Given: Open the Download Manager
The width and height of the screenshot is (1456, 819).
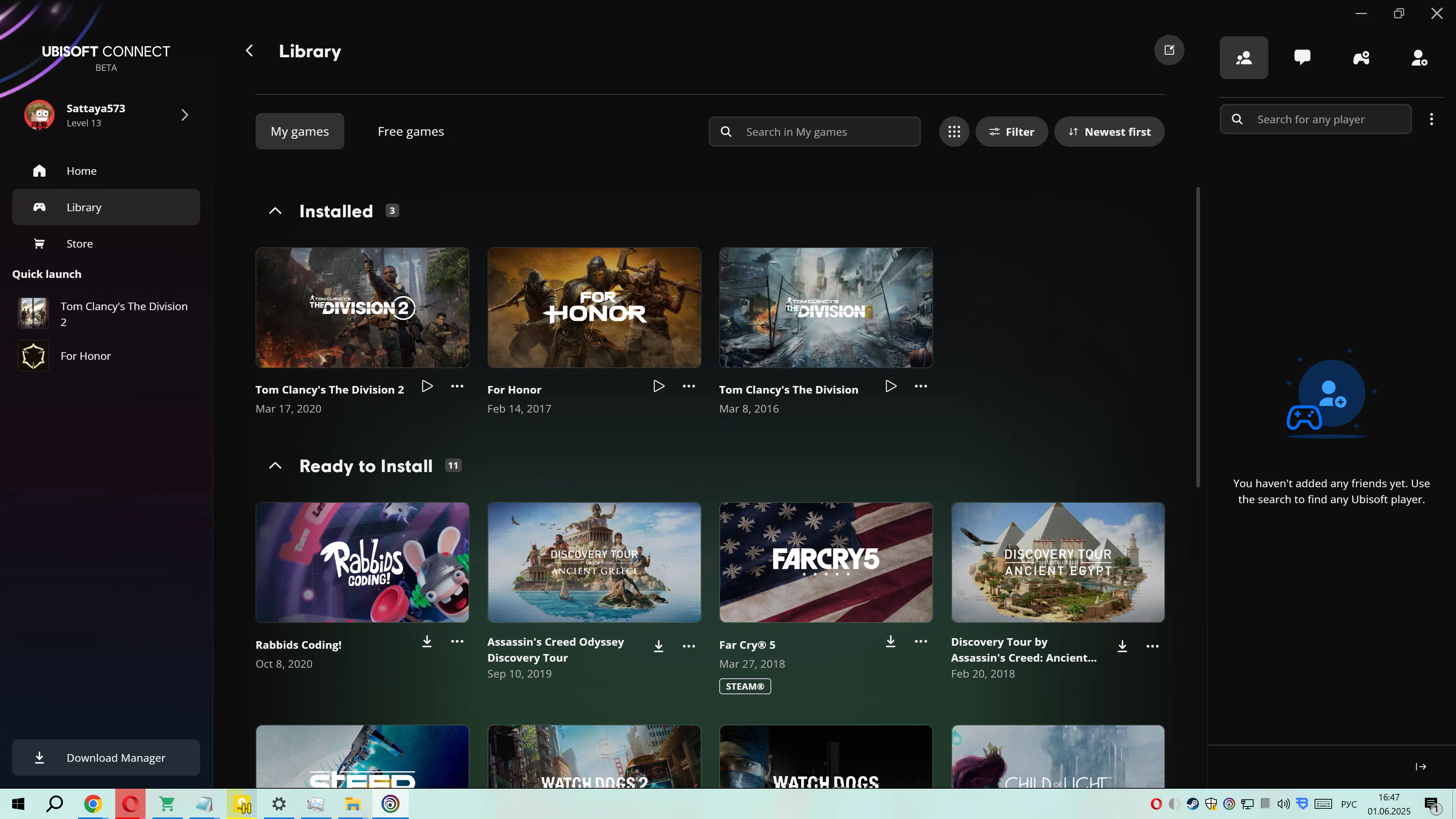Looking at the screenshot, I should (106, 758).
